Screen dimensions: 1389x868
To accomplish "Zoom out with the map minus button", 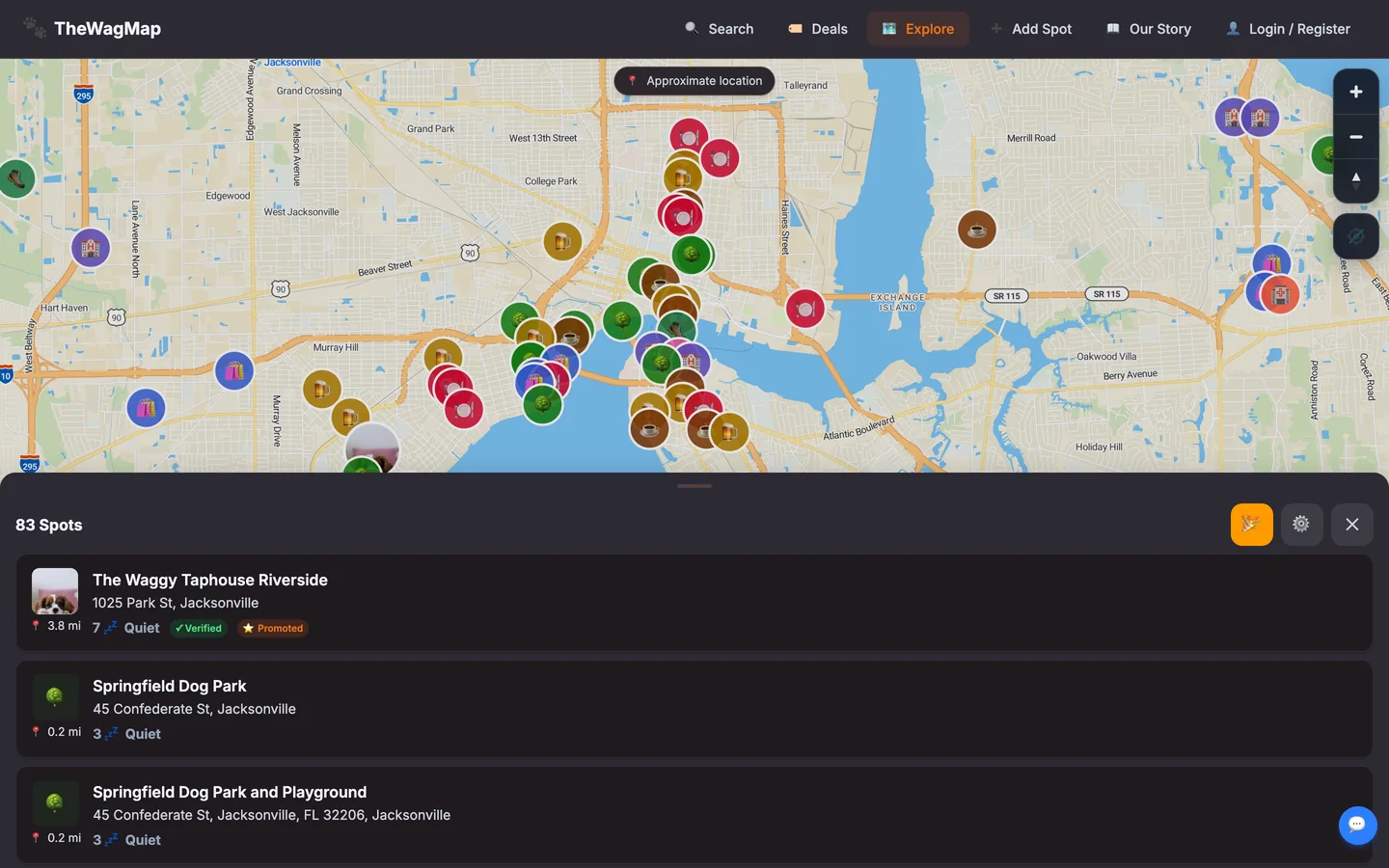I will [1355, 137].
